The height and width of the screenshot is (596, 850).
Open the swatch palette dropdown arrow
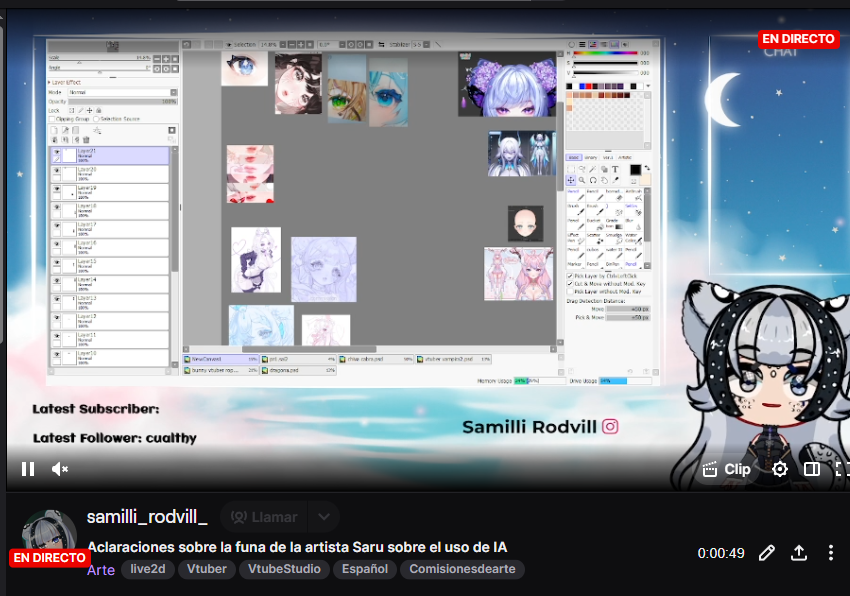pos(648,86)
